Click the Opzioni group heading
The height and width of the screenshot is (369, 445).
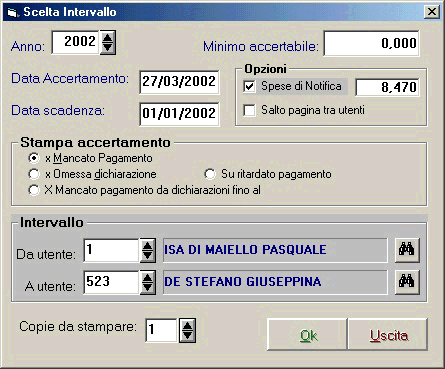coord(265,69)
